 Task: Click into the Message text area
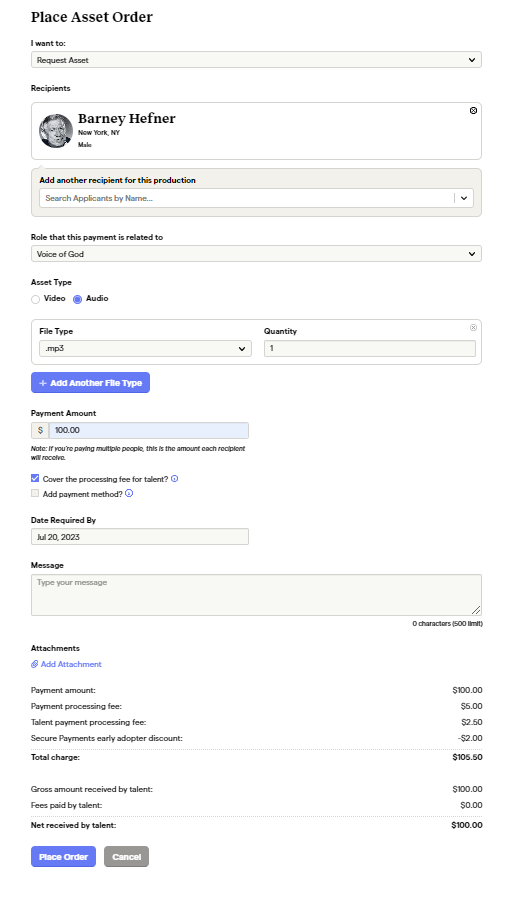coord(256,595)
